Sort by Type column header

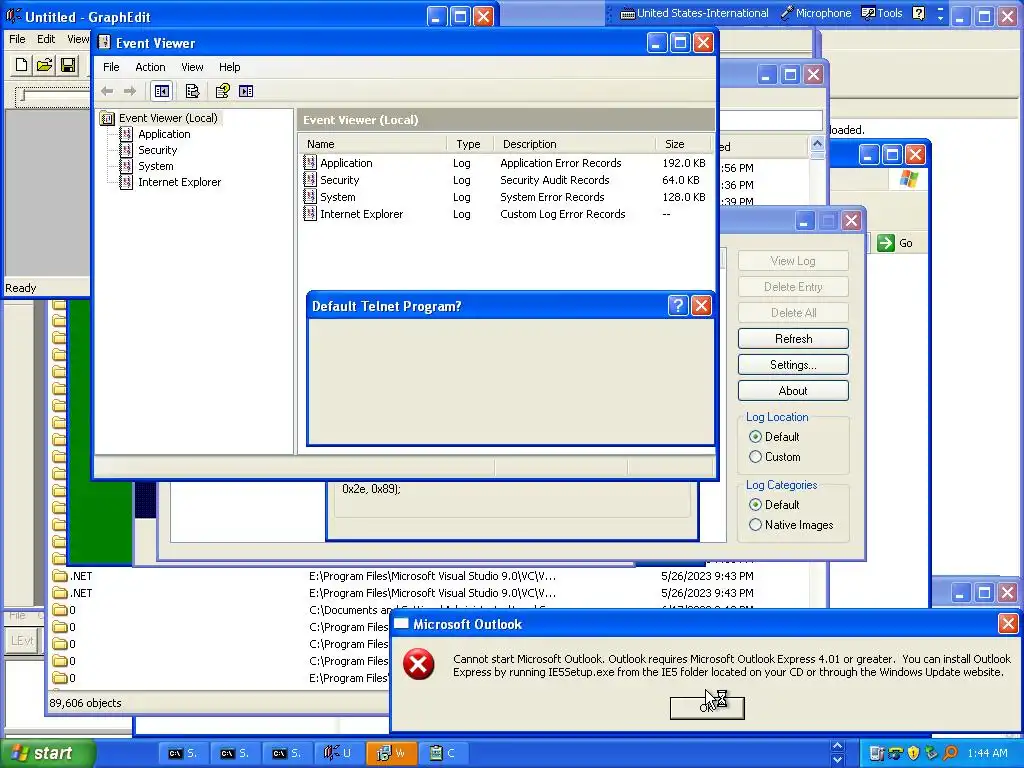click(x=470, y=144)
